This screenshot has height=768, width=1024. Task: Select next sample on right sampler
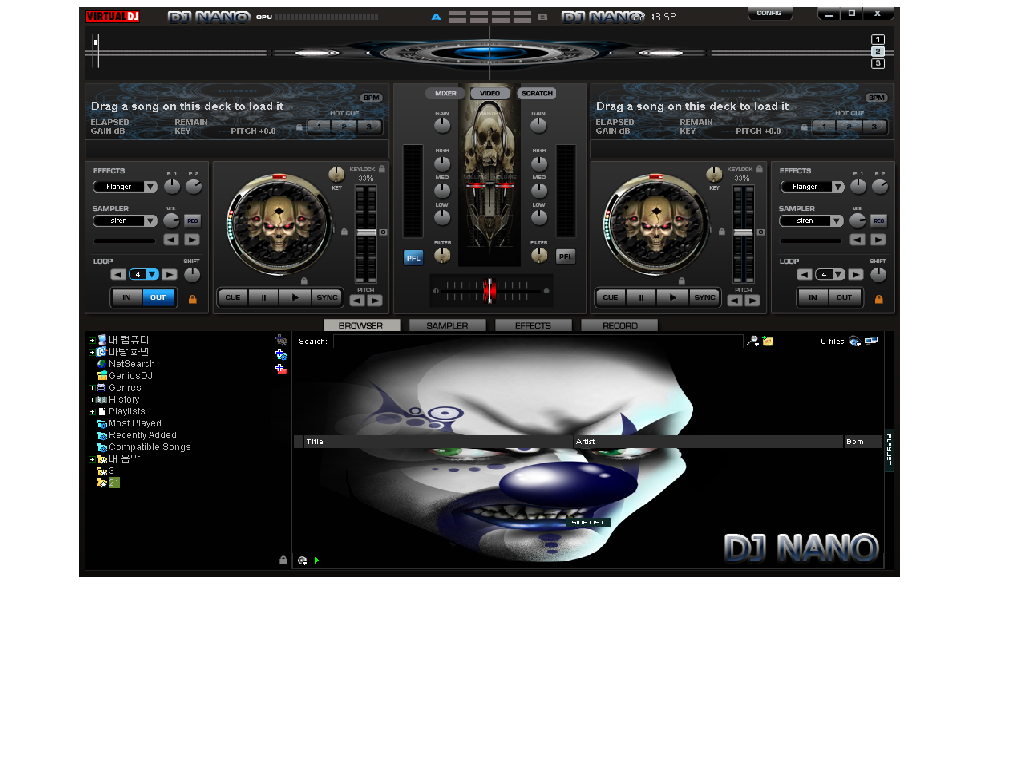pyautogui.click(x=878, y=240)
